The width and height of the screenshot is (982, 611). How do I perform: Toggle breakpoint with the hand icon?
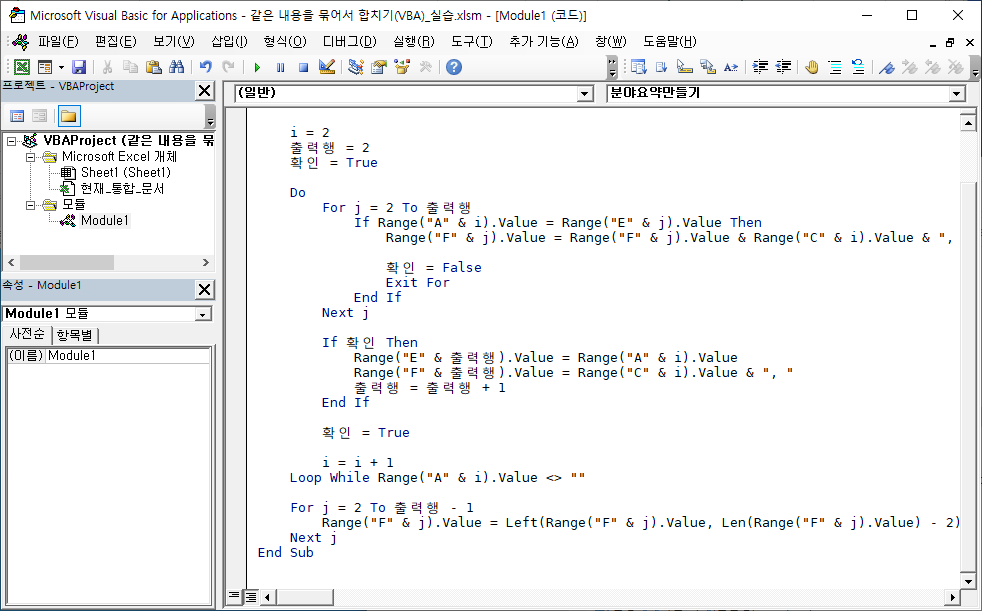(812, 67)
